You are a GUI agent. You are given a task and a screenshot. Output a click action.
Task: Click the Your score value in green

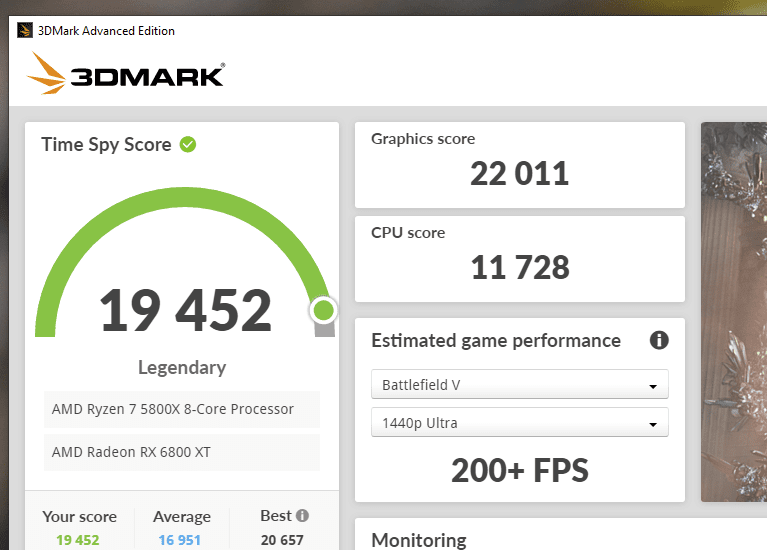tap(78, 540)
